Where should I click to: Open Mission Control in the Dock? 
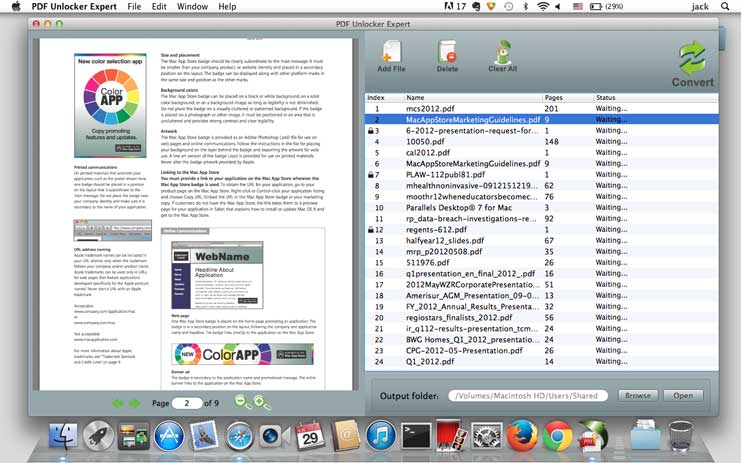[x=134, y=436]
